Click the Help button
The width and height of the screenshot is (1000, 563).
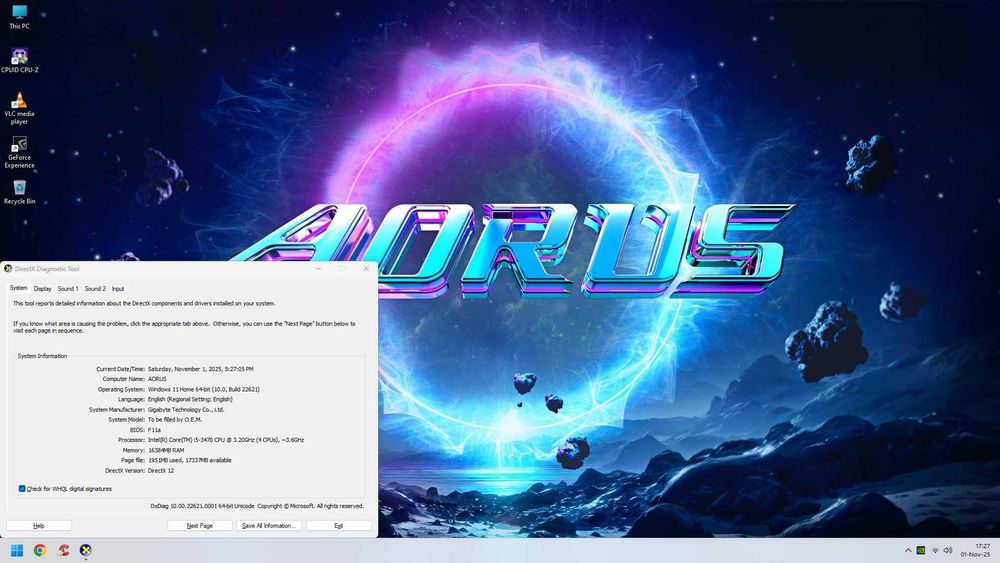pos(39,526)
